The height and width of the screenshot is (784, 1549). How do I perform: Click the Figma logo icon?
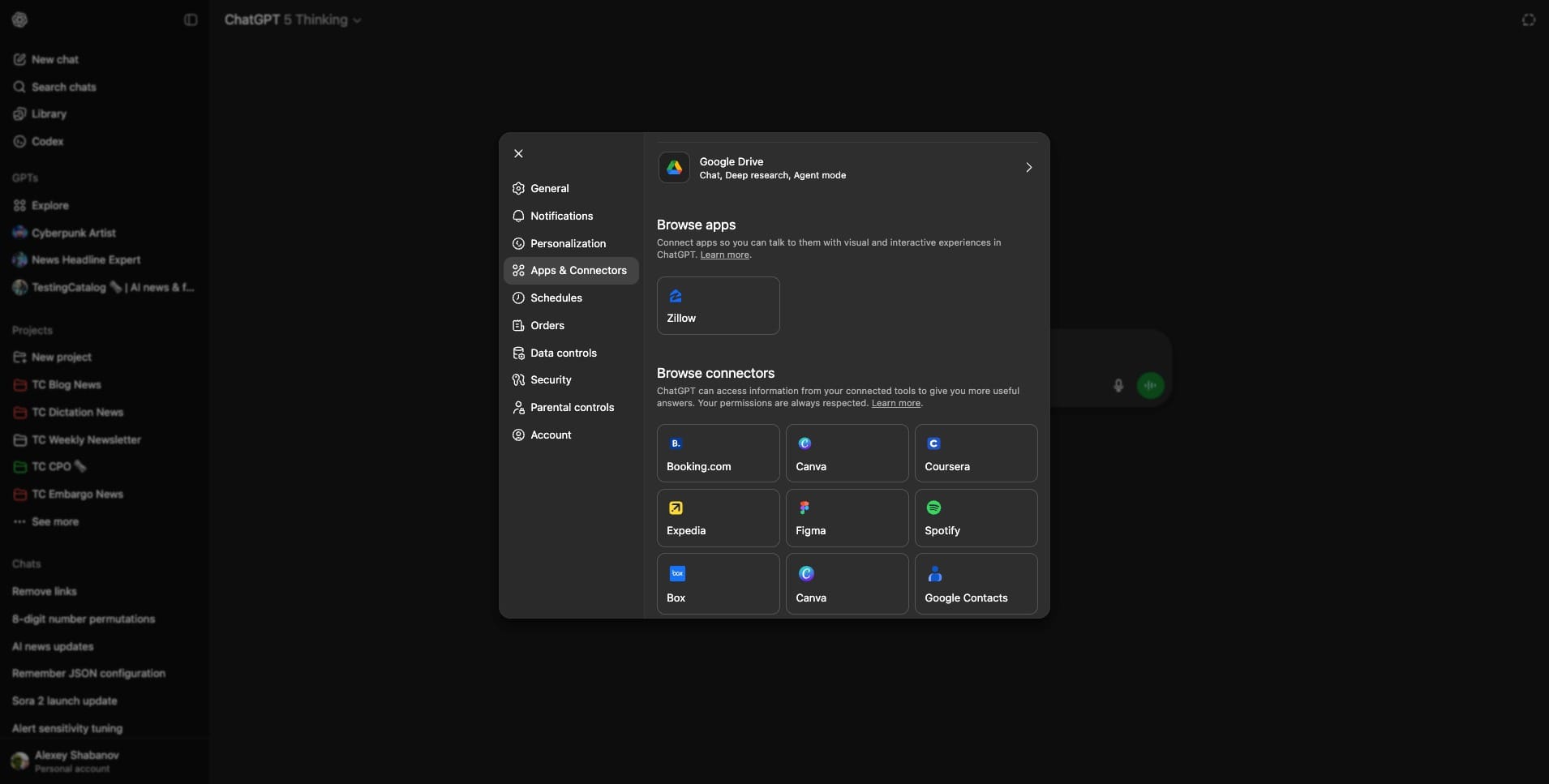(805, 508)
